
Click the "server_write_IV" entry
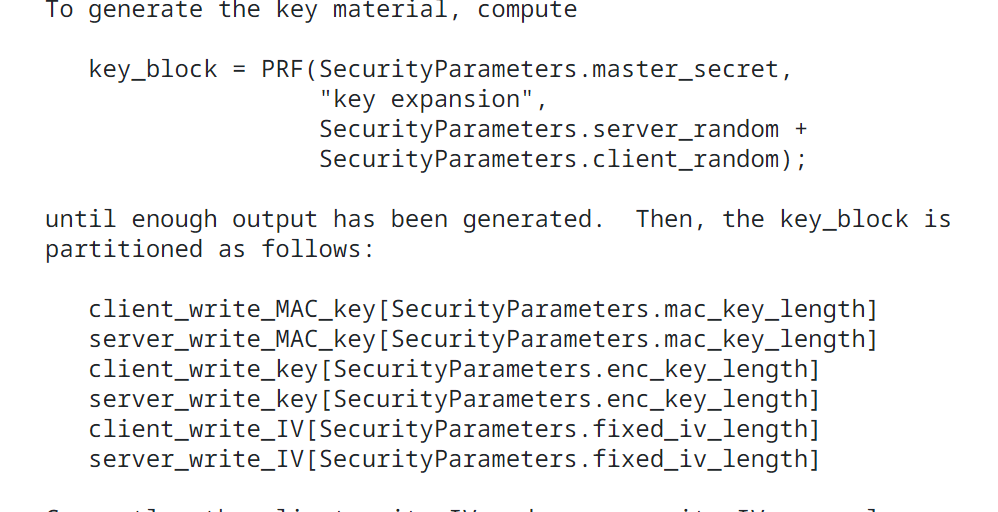coord(196,459)
